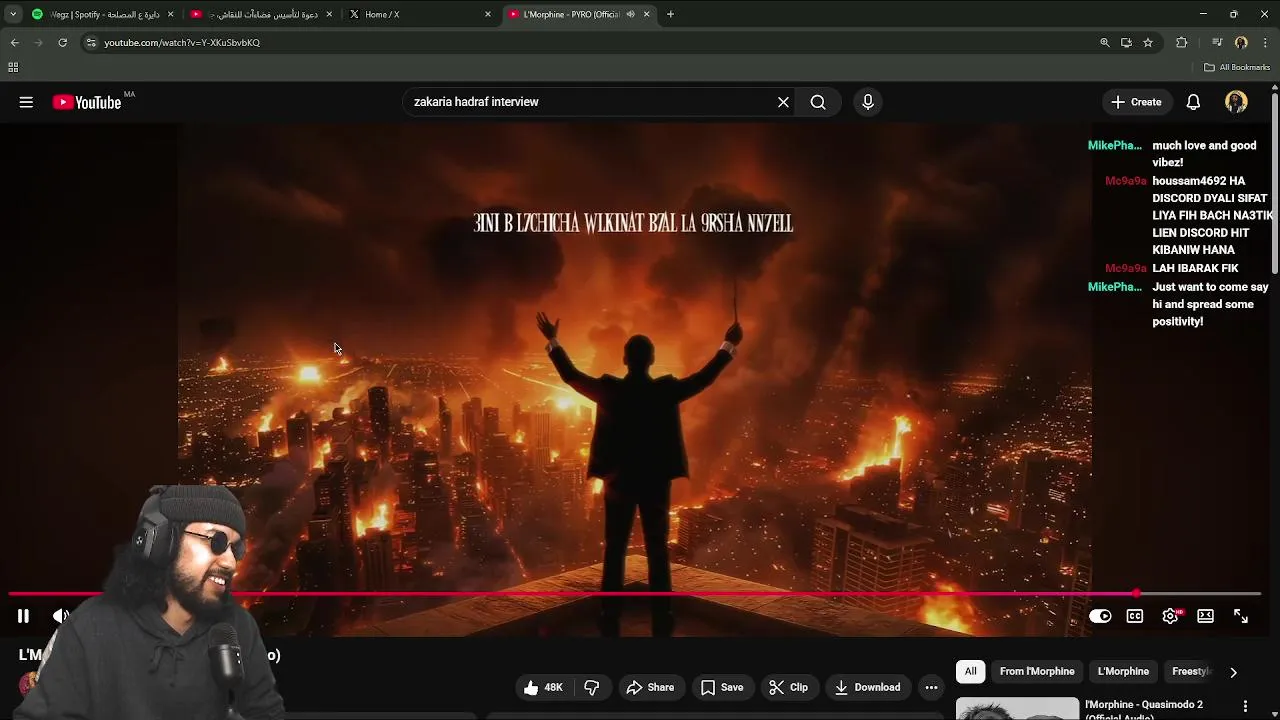1280x720 pixels.
Task: Open more actions ellipsis under video
Action: 931,687
